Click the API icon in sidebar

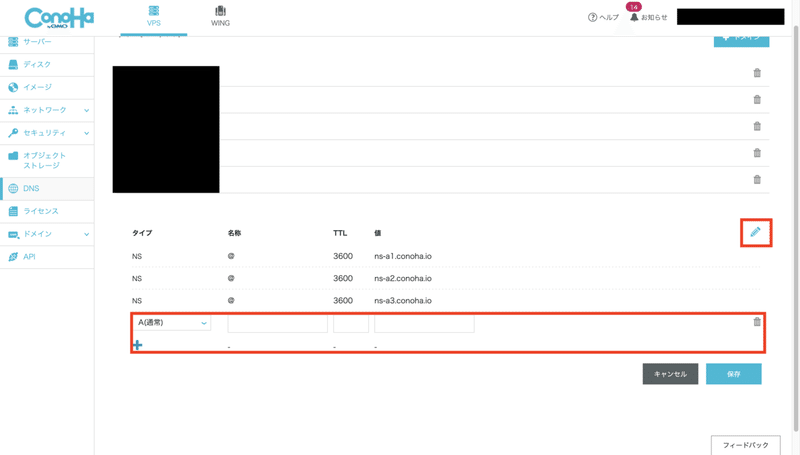point(13,257)
